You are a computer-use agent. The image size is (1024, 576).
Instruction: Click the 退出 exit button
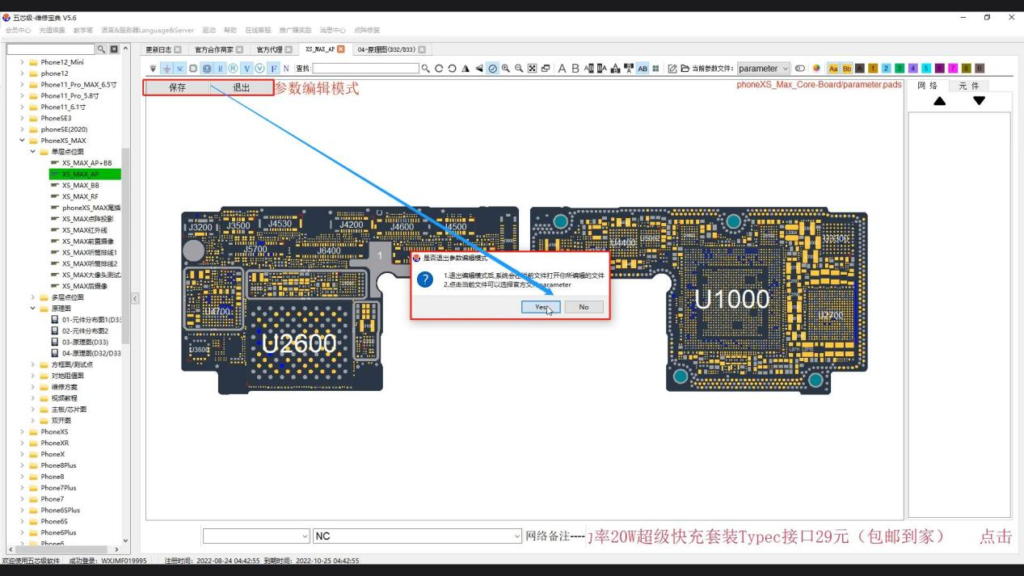coord(241,88)
